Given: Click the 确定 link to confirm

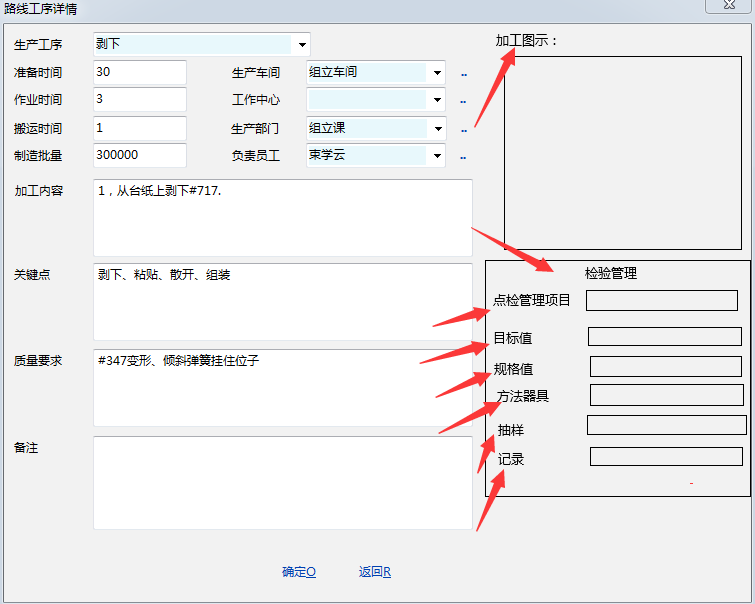Looking at the screenshot, I should 298,572.
